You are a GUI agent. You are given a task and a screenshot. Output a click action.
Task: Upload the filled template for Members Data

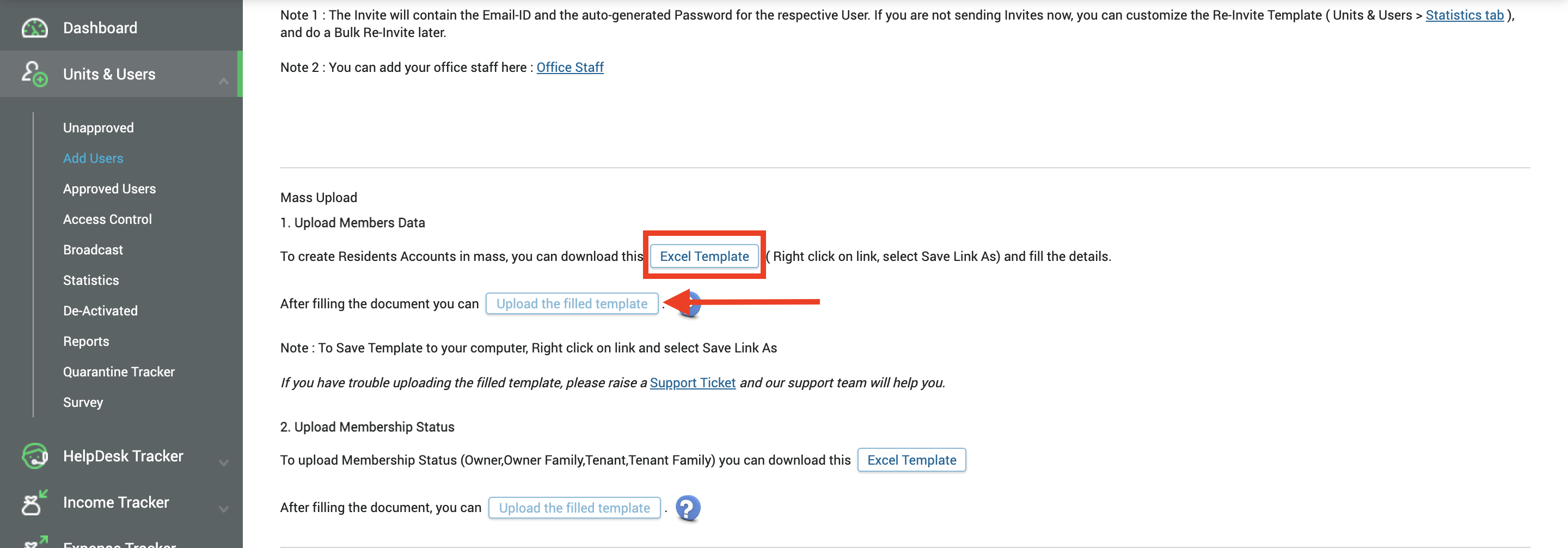pyautogui.click(x=572, y=304)
